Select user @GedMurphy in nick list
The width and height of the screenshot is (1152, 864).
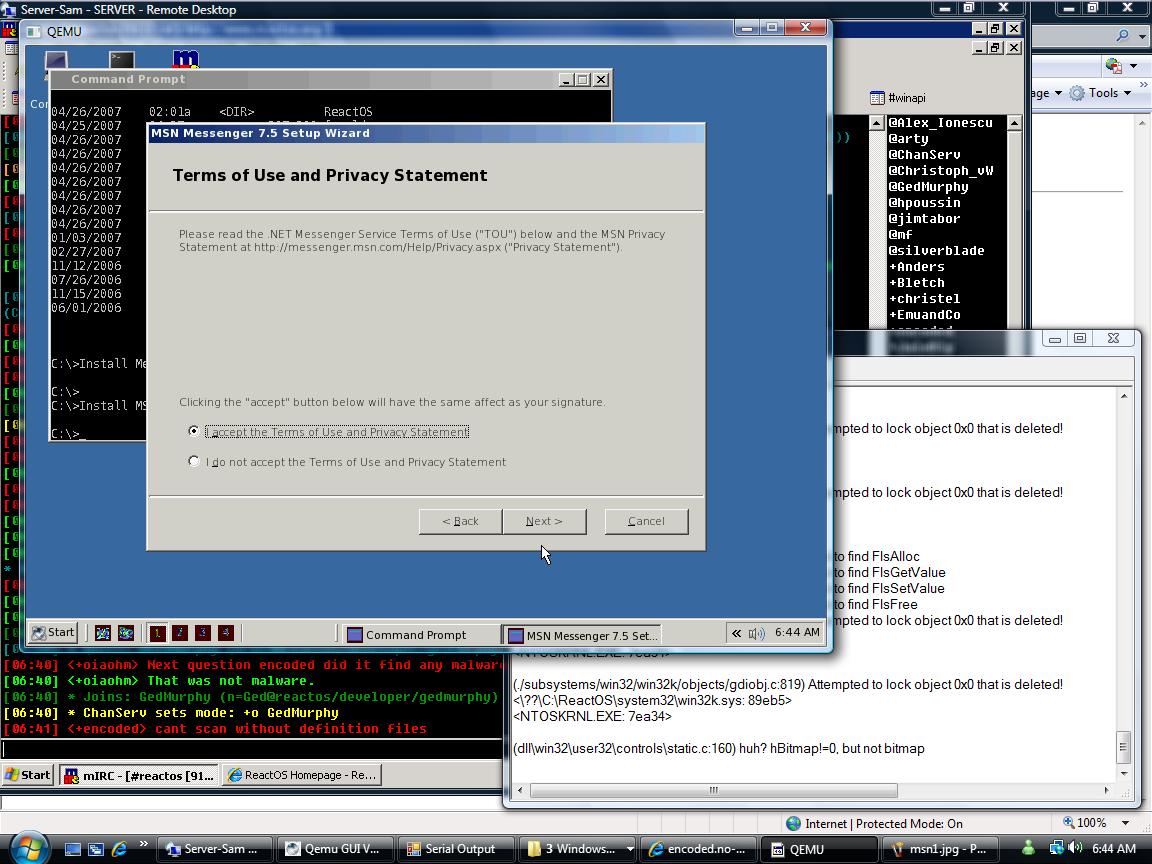tap(929, 186)
